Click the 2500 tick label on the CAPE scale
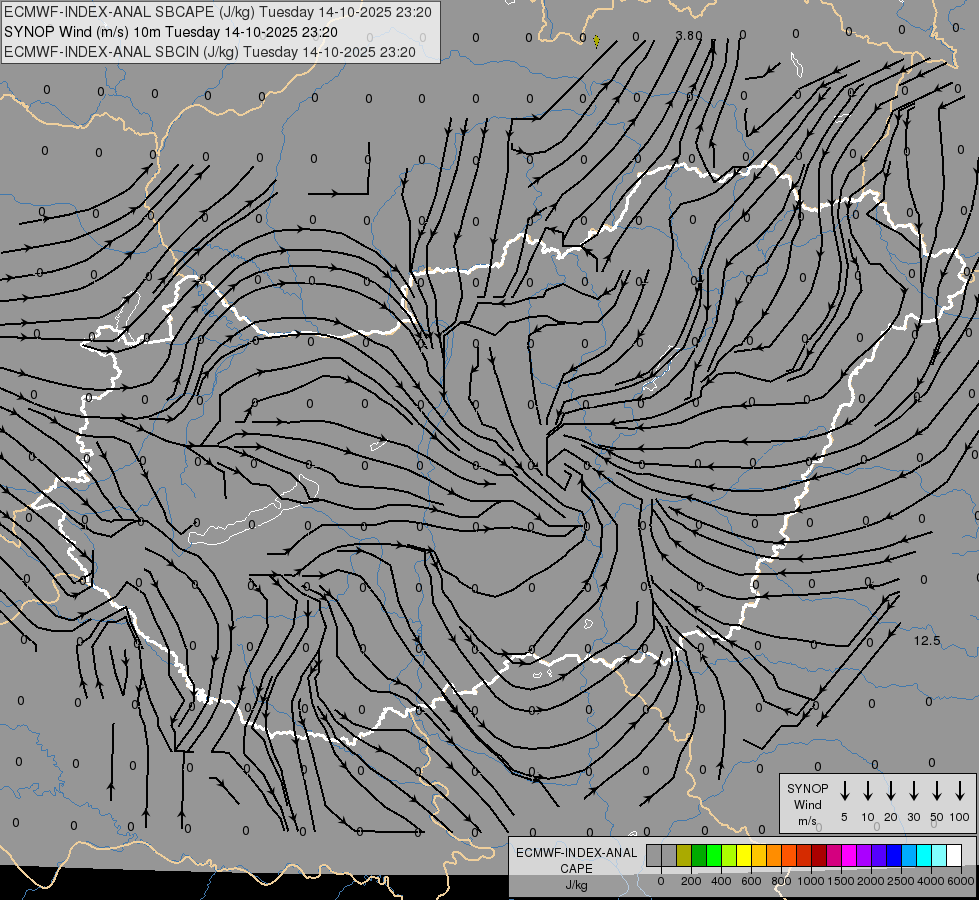Image resolution: width=979 pixels, height=900 pixels. coord(901,881)
